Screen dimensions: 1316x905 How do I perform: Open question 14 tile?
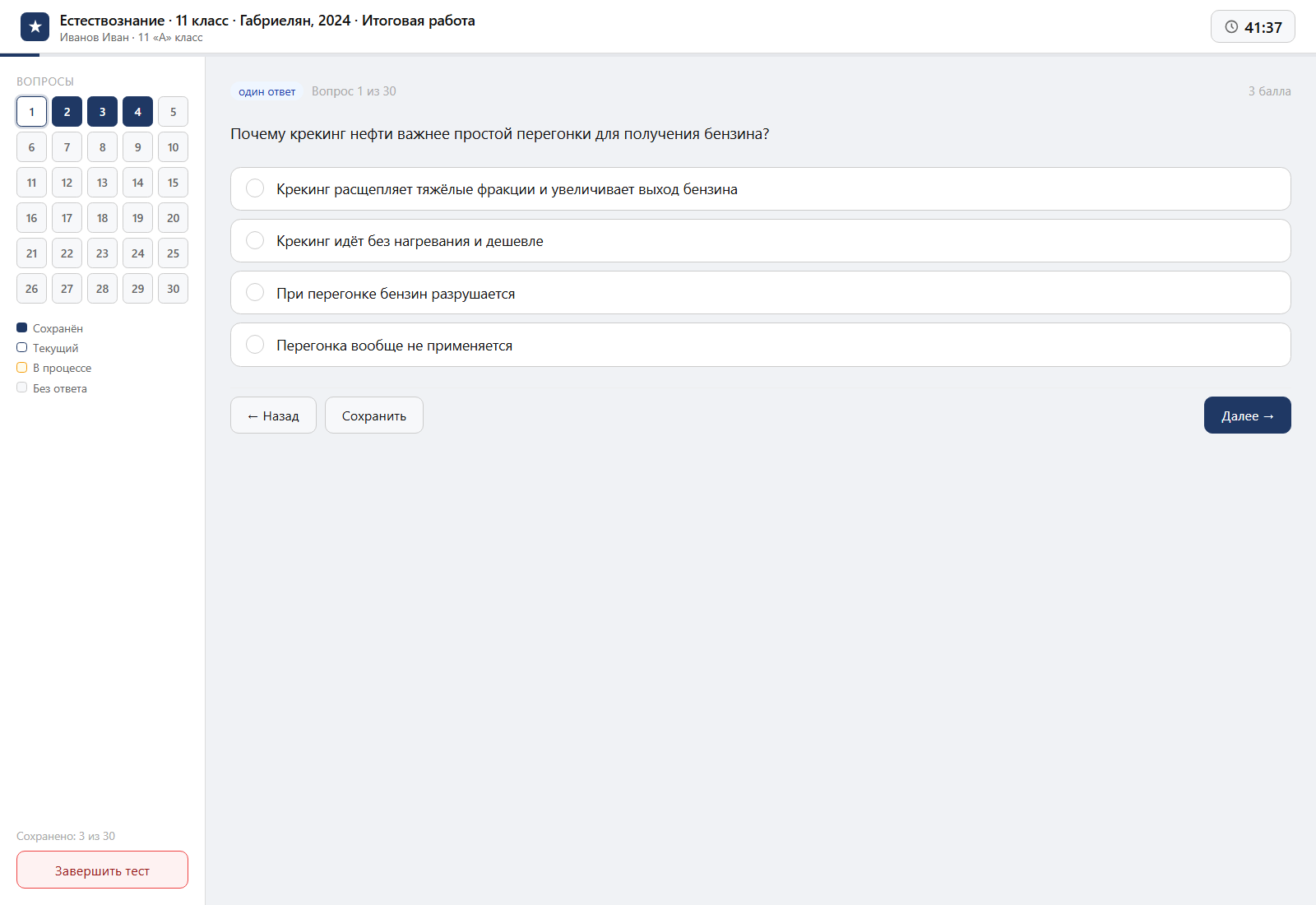[137, 183]
